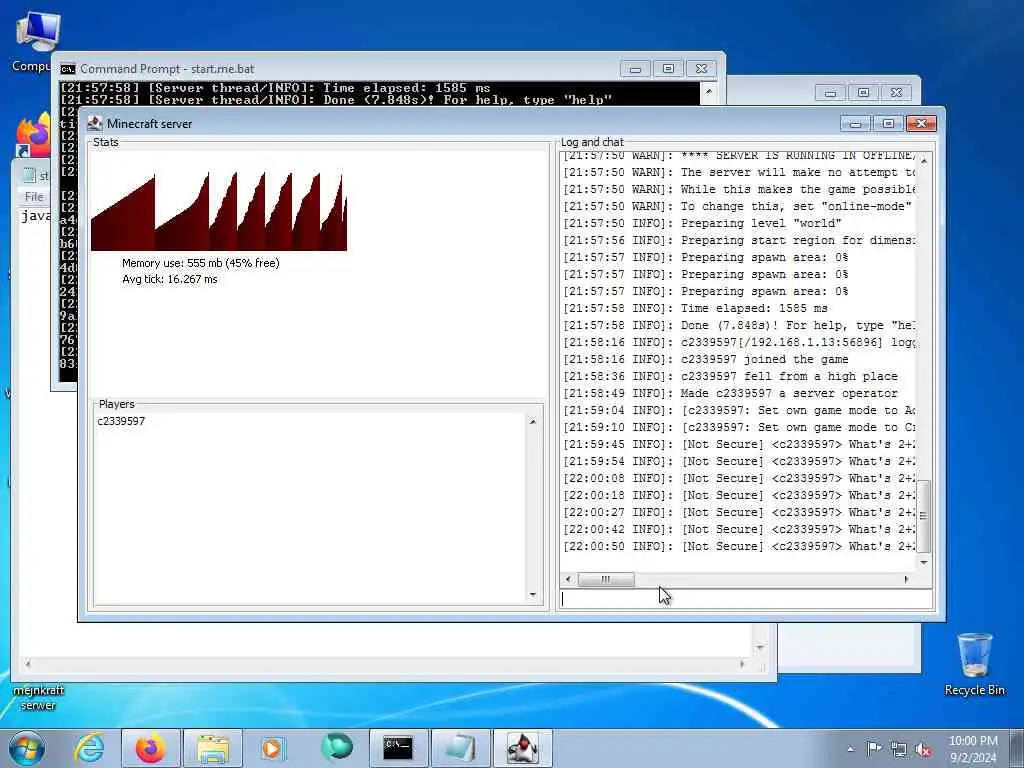
Task: Close the Minecraft server window
Action: pyautogui.click(x=921, y=123)
